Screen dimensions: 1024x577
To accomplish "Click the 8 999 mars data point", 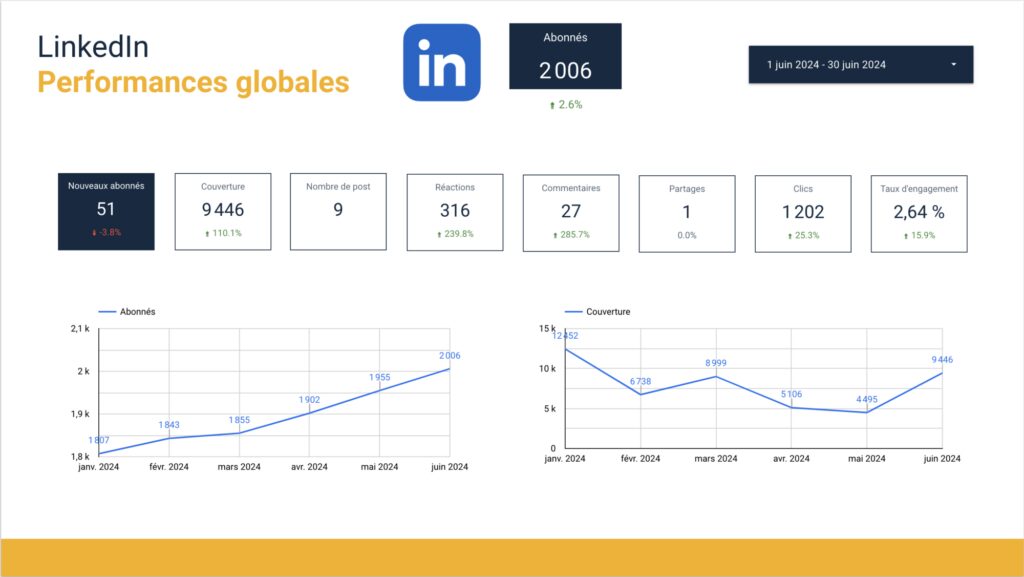I will pyautogui.click(x=716, y=376).
